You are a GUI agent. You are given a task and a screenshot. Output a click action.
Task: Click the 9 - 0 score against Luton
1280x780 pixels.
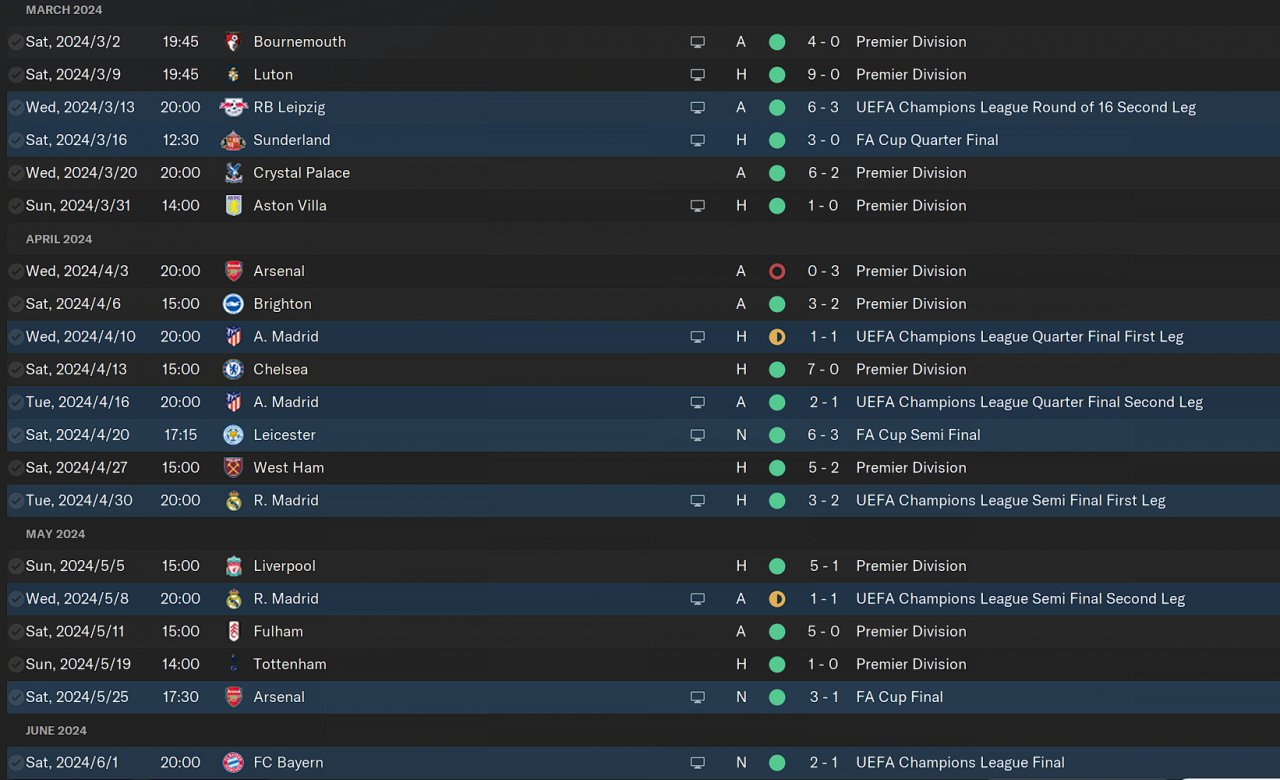click(823, 75)
